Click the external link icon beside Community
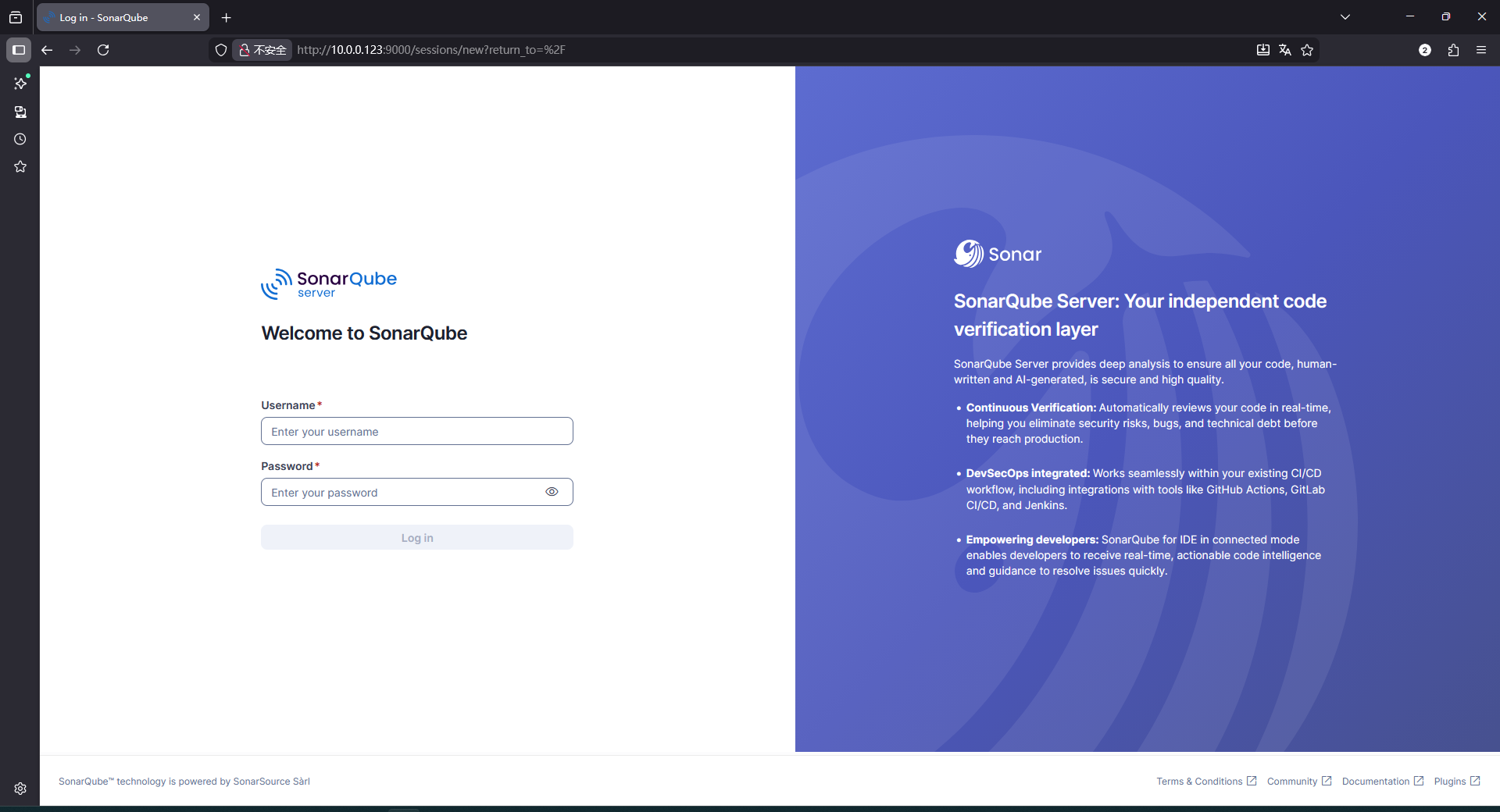This screenshot has height=812, width=1500. click(x=1327, y=781)
